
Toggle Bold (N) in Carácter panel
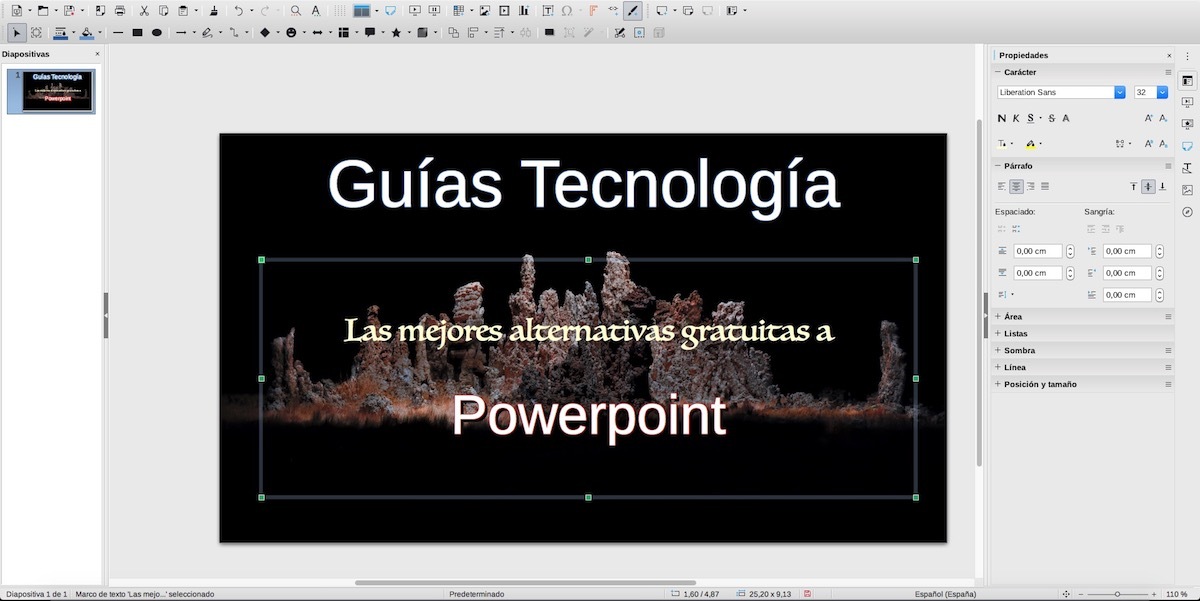click(x=1002, y=118)
